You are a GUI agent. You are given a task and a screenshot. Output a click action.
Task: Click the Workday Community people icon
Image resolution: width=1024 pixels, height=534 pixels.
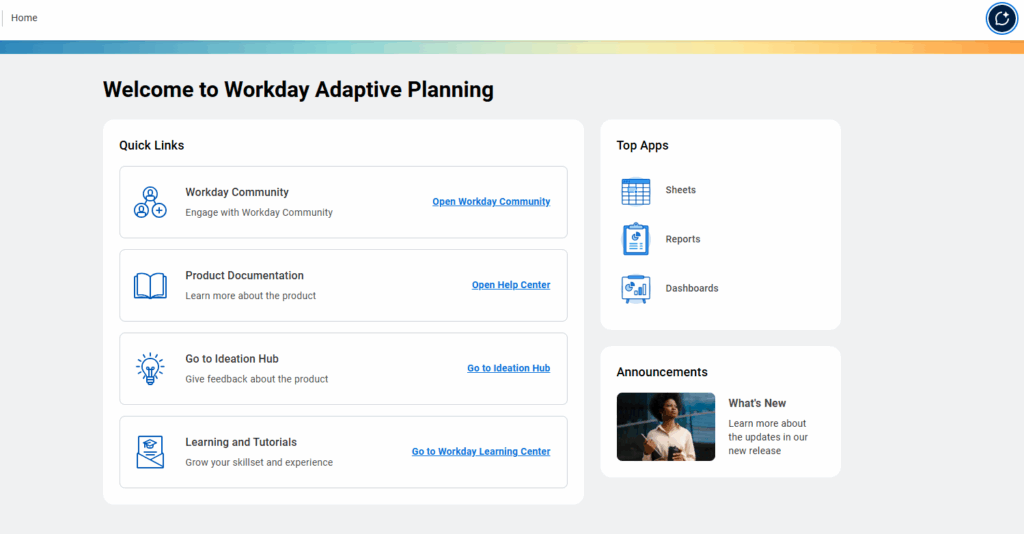(150, 202)
